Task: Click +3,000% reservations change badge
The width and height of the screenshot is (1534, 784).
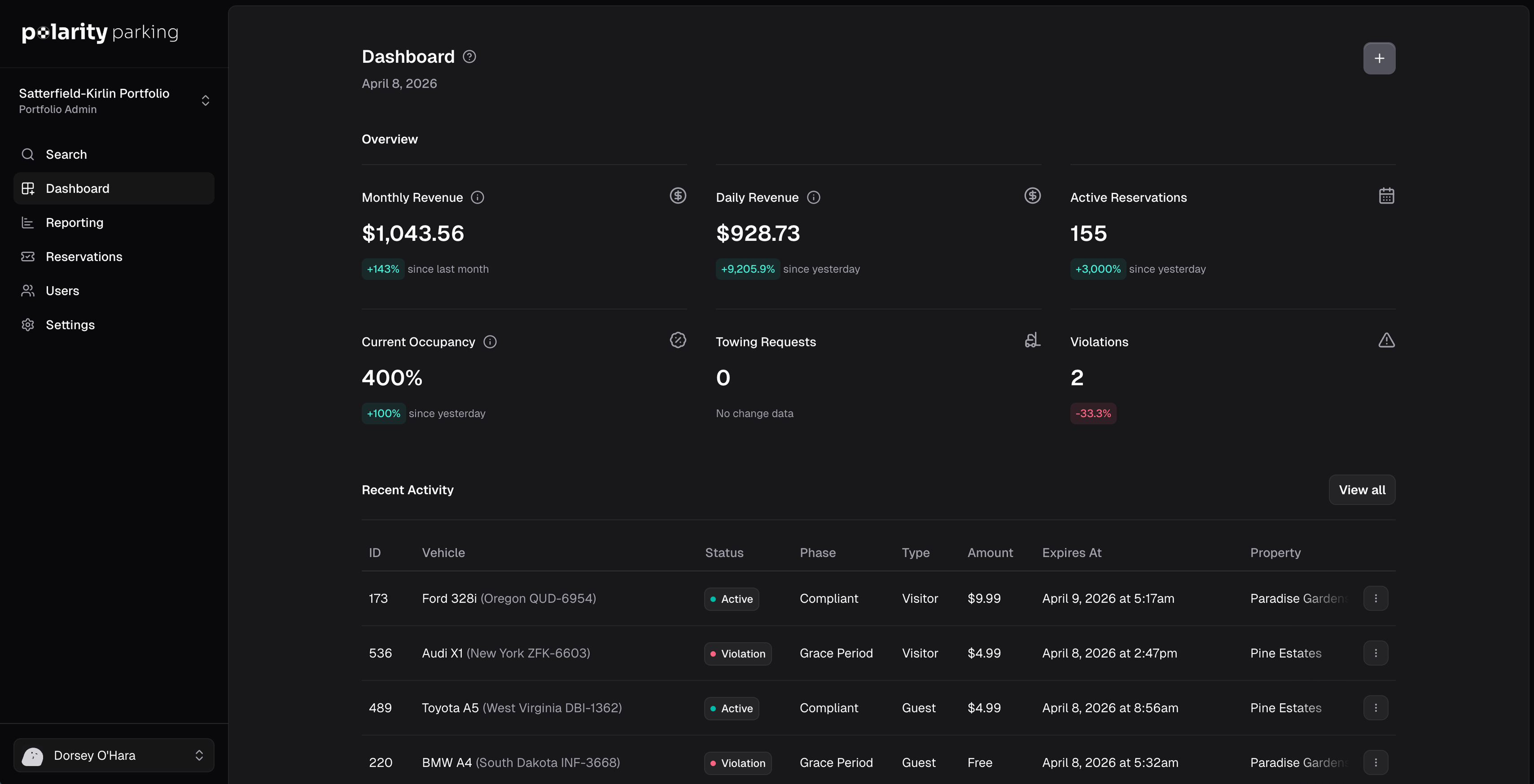Action: 1098,269
